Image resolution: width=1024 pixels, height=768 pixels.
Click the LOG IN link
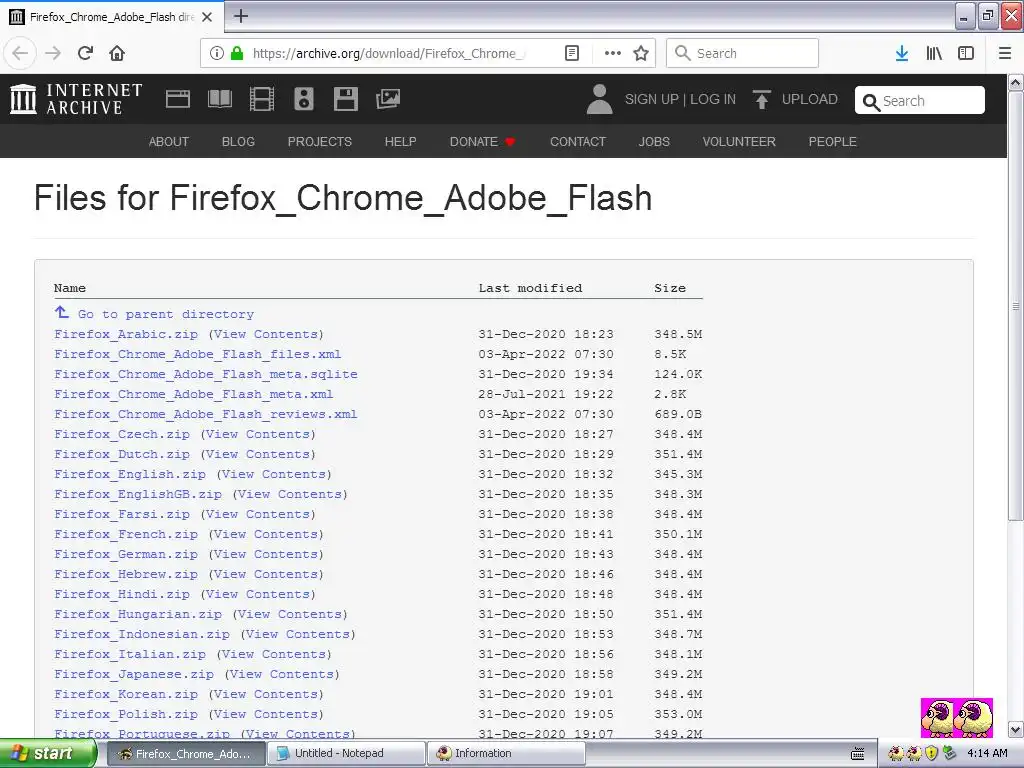(713, 99)
